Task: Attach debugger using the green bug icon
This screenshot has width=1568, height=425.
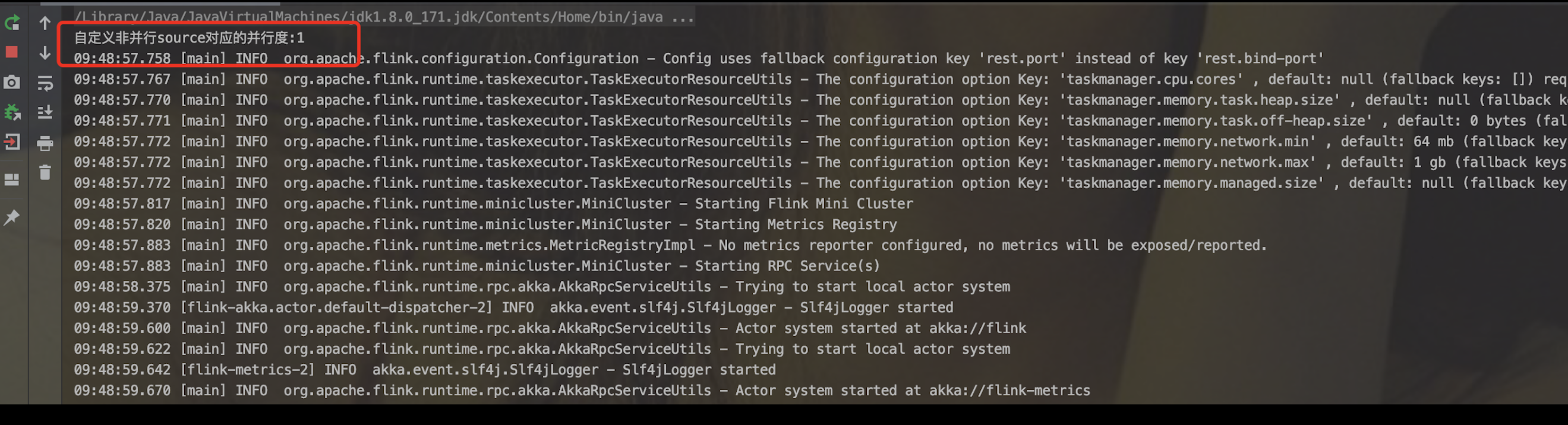Action: [x=11, y=112]
